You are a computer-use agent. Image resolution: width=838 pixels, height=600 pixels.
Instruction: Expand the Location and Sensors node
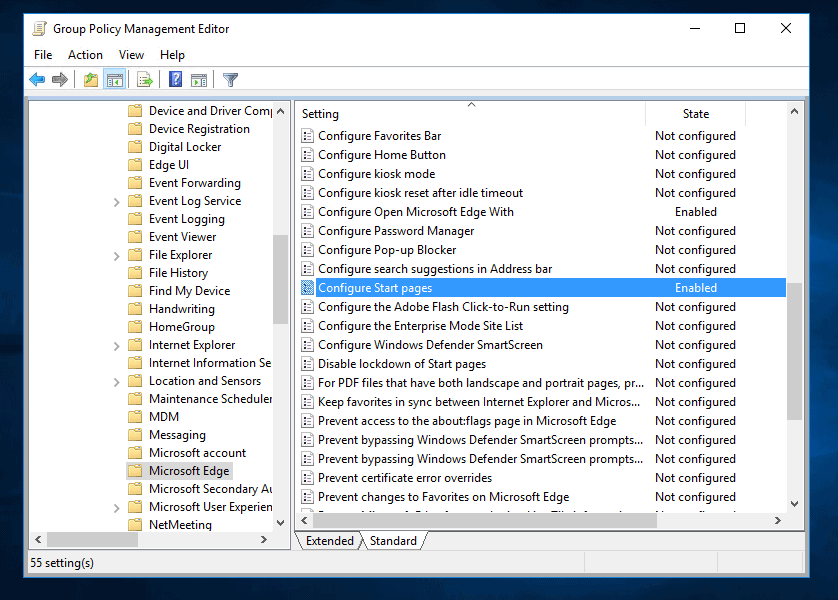coord(117,382)
